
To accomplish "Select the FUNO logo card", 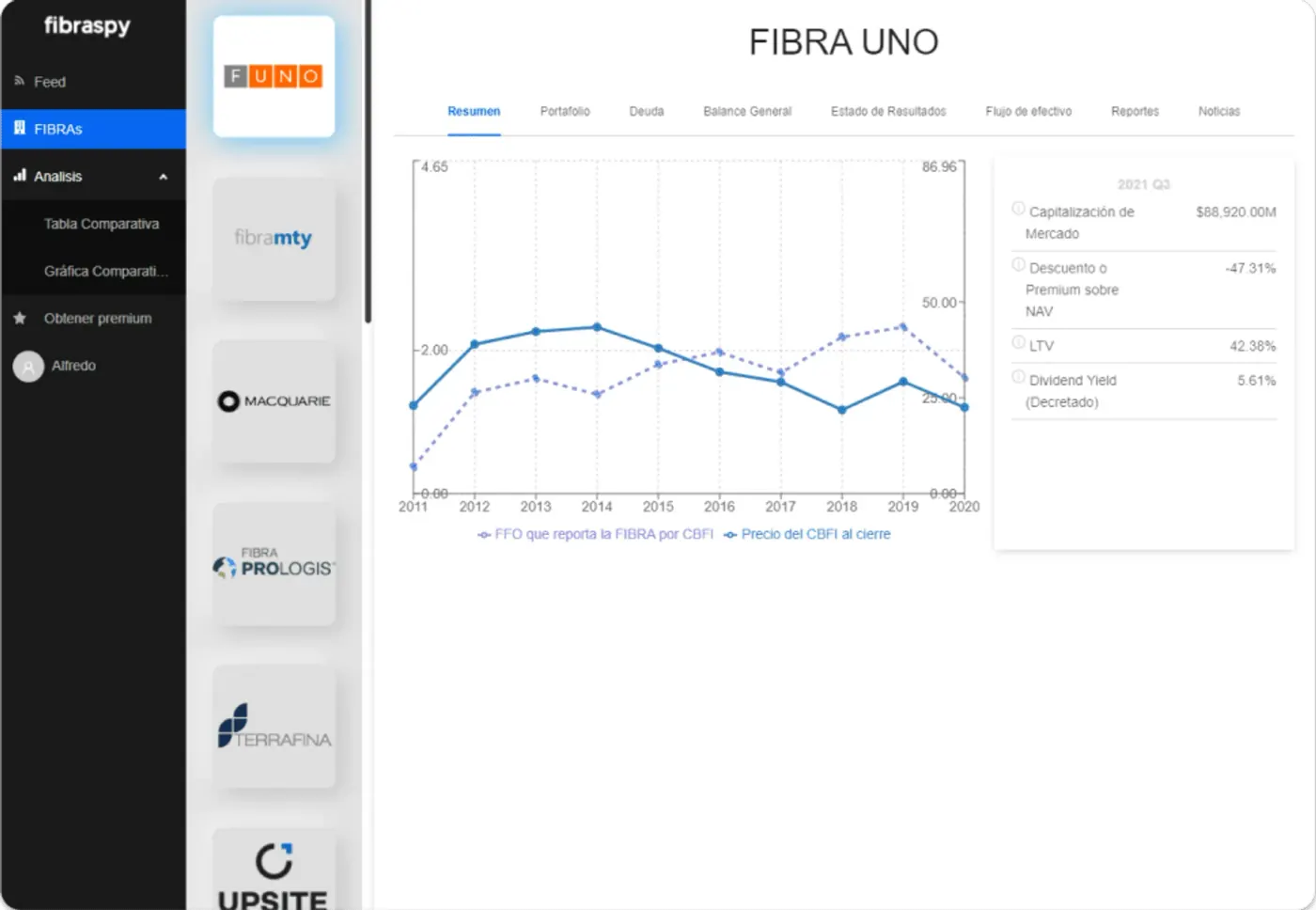I will click(x=274, y=76).
